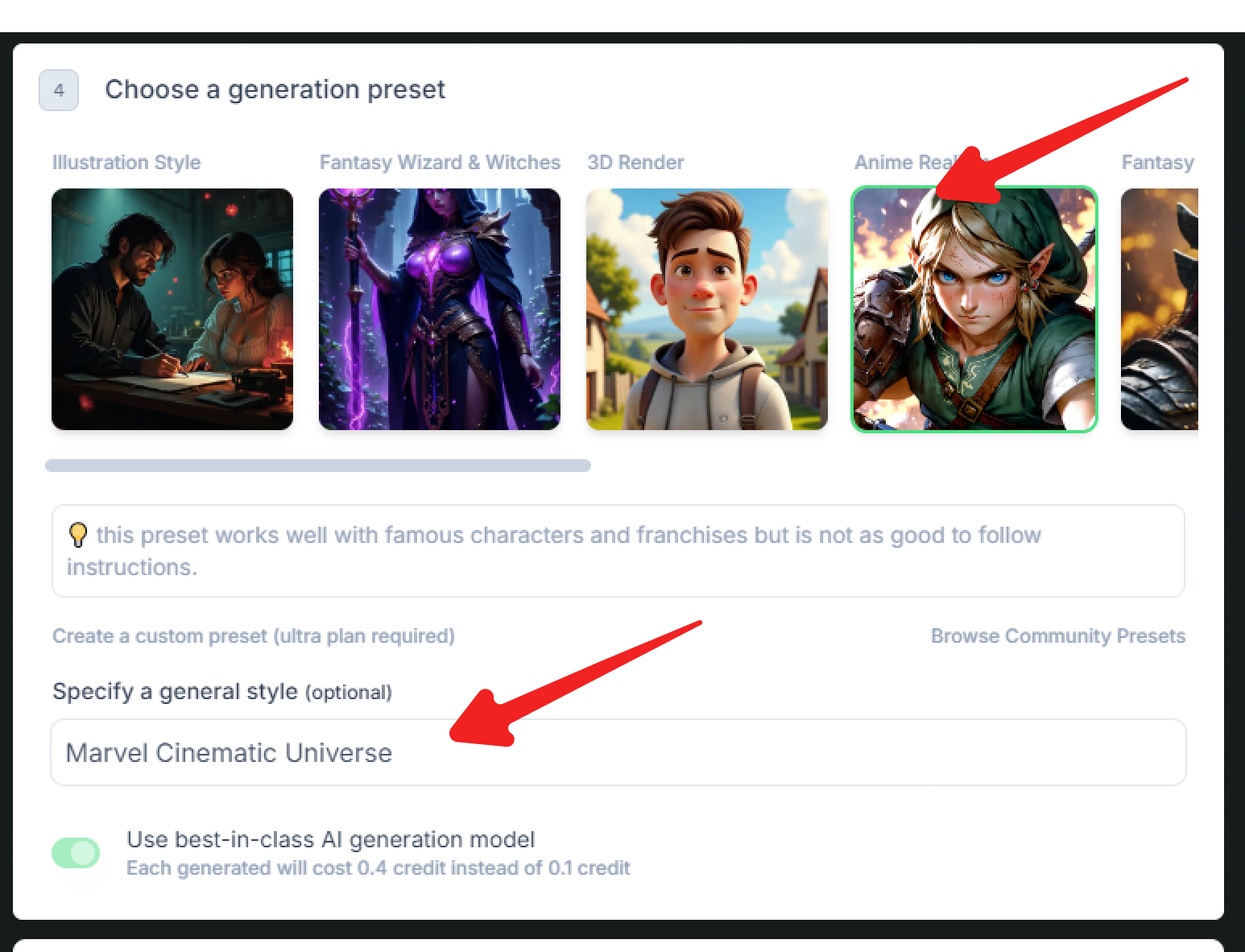Screen dimensions: 1245x952
Task: Click the "Choose a generation preset" heading
Action: tap(275, 89)
